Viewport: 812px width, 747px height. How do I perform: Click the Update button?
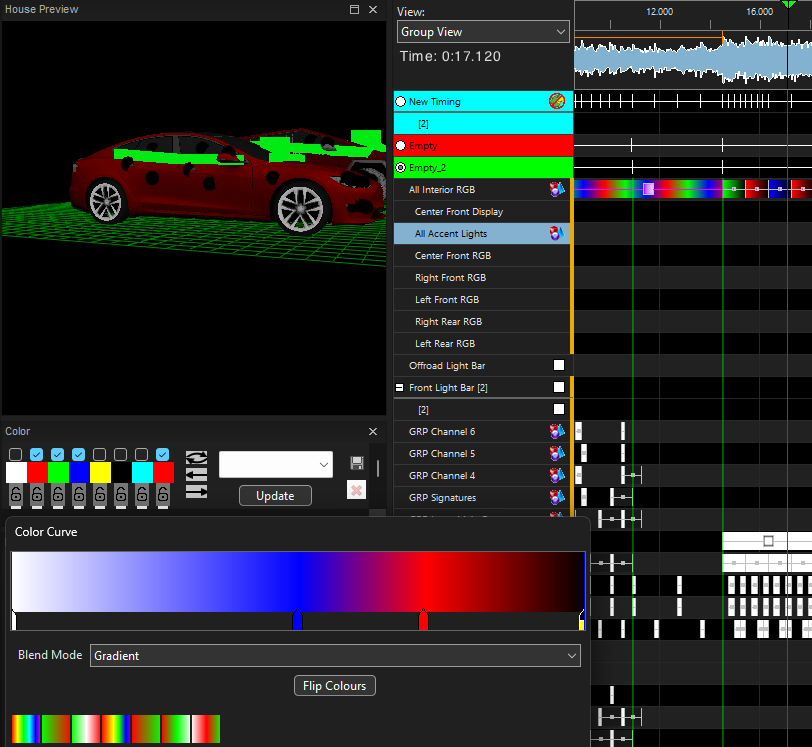tap(275, 496)
